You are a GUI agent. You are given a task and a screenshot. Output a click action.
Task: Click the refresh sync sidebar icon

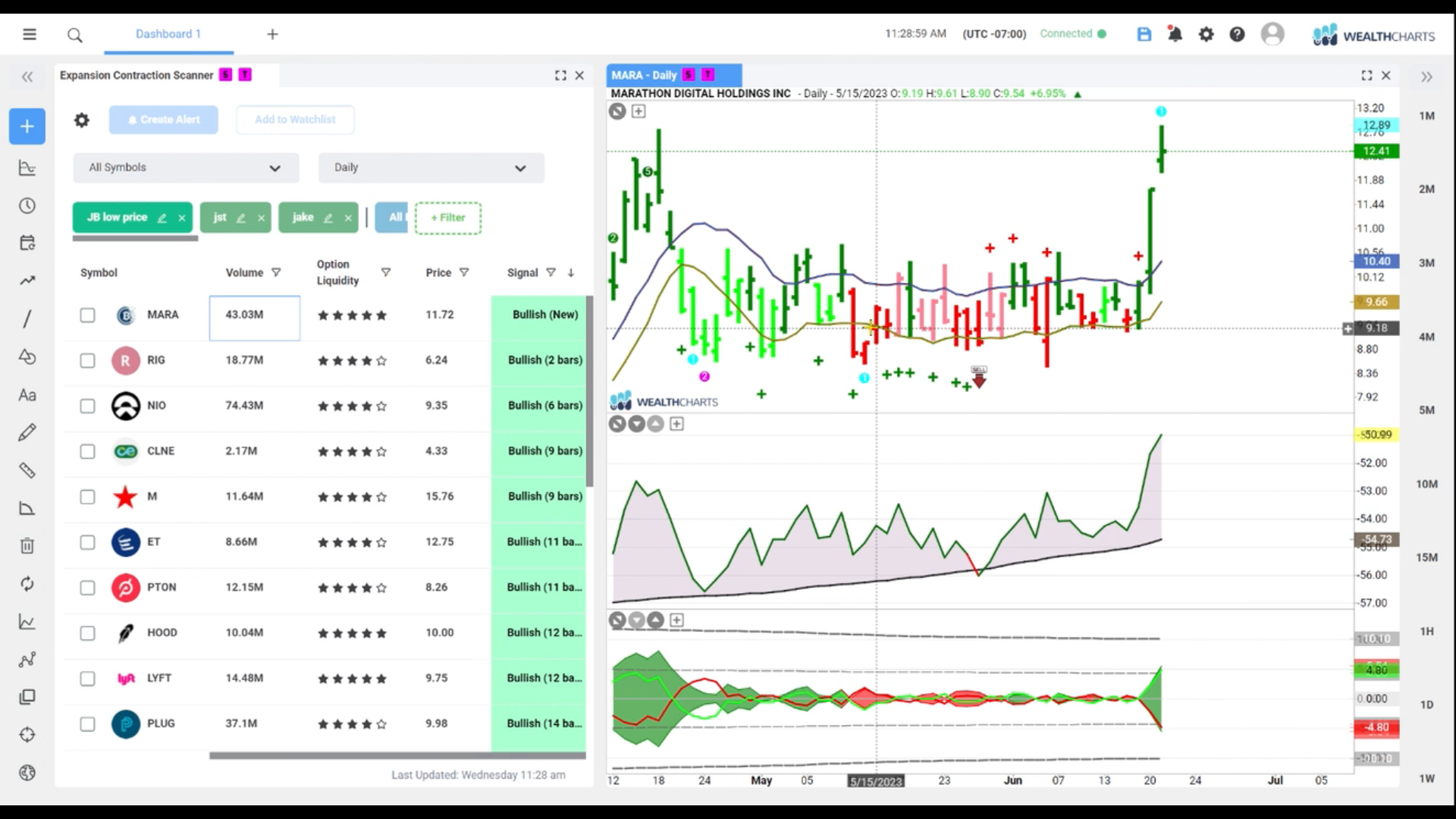click(27, 583)
